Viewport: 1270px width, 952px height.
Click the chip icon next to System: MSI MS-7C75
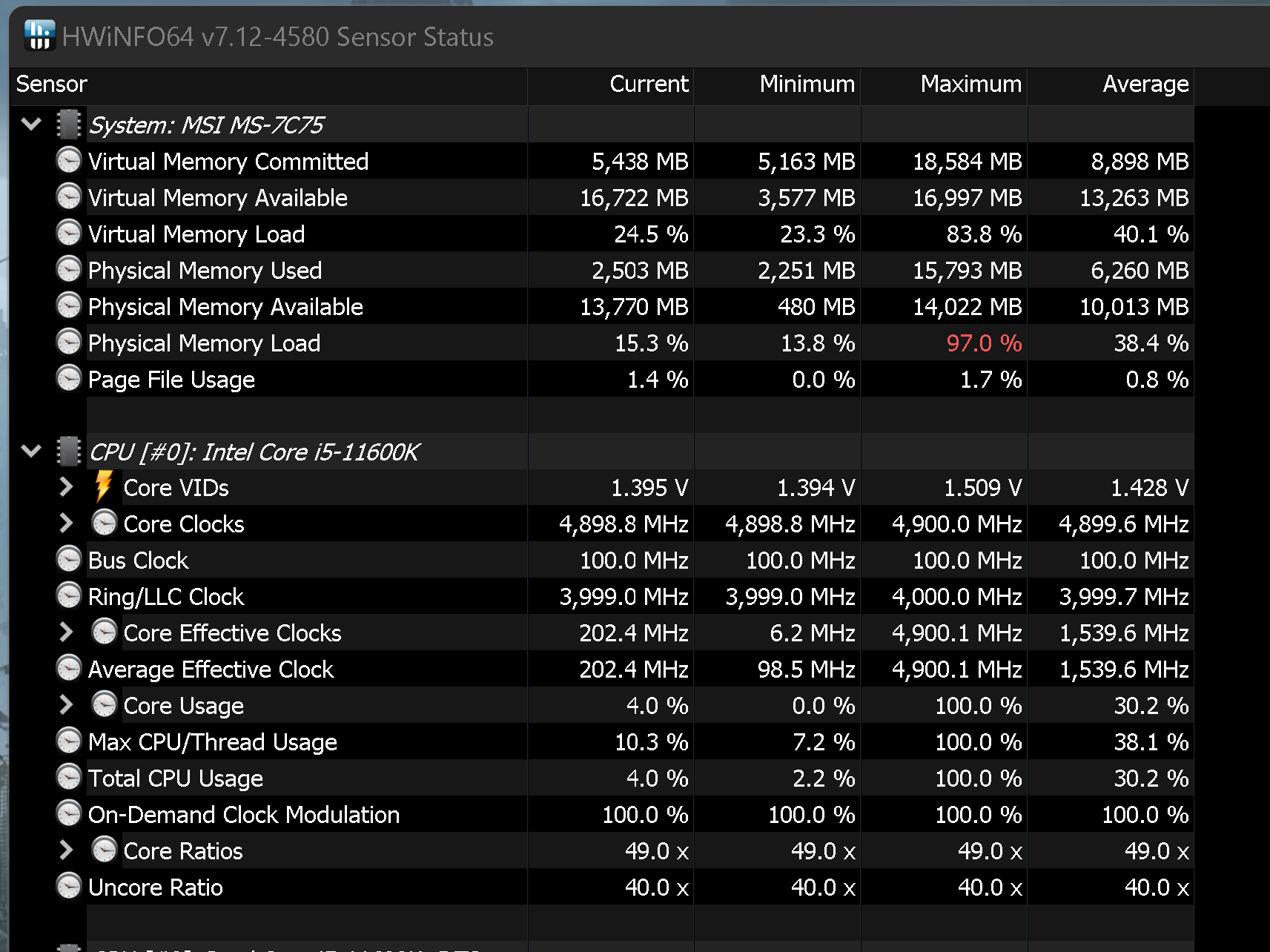69,125
